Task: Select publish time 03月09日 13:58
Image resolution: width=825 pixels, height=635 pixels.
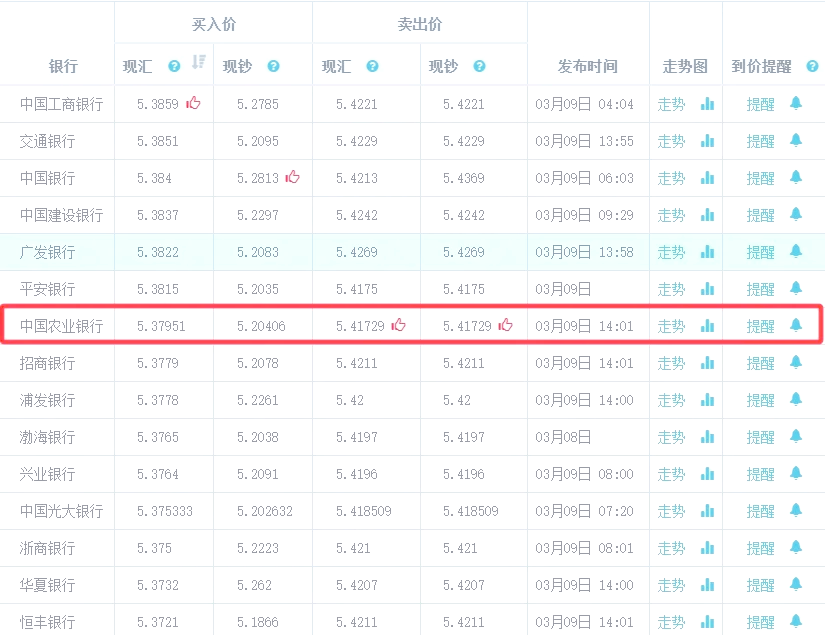Action: pyautogui.click(x=585, y=252)
